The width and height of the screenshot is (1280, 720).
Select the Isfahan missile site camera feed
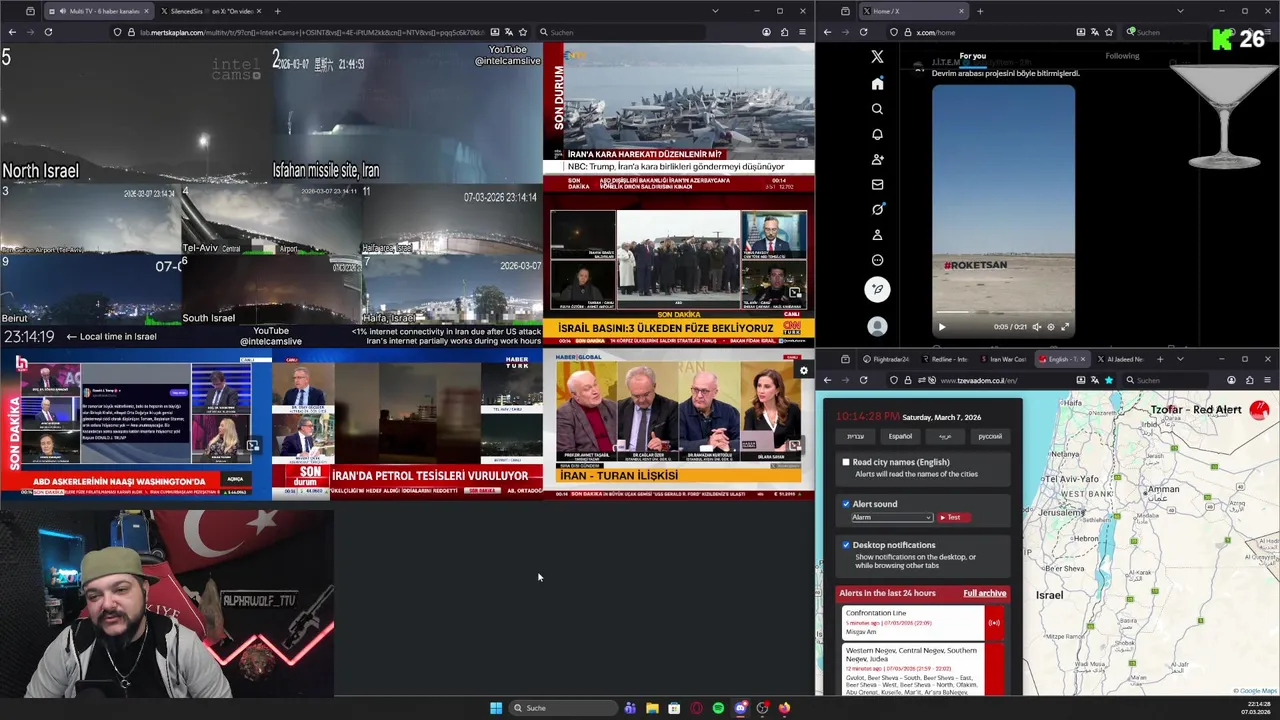coord(406,112)
